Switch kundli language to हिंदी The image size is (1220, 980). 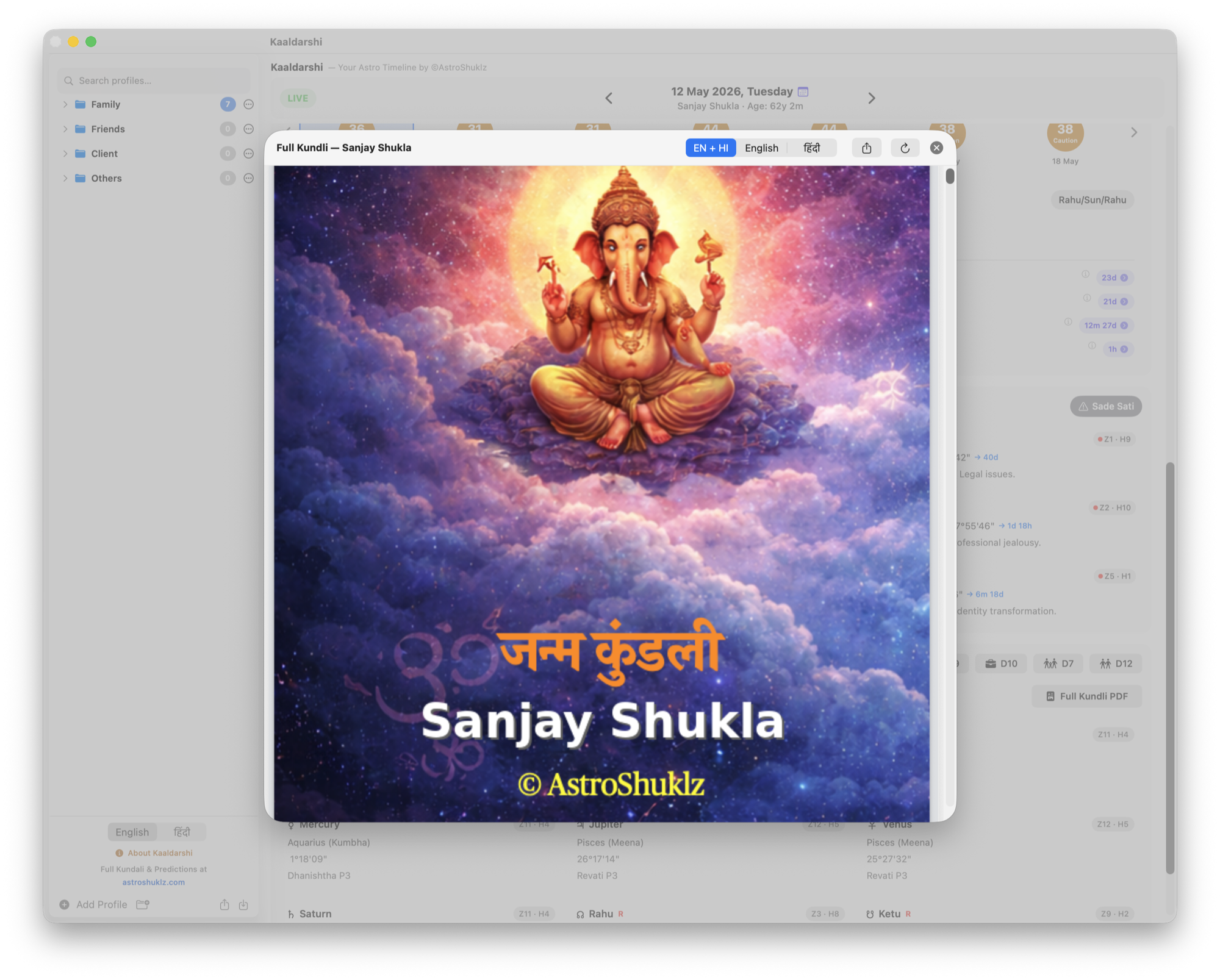point(812,148)
